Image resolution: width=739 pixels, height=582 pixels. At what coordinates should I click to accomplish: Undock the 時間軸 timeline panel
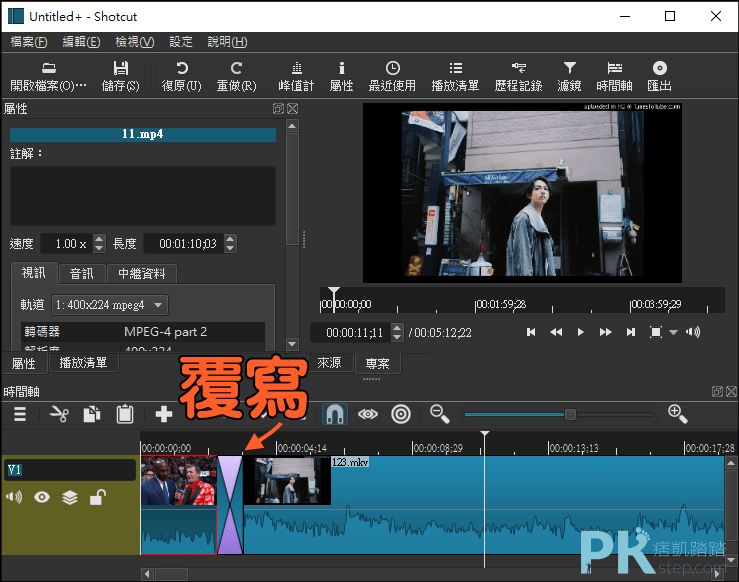[717, 391]
